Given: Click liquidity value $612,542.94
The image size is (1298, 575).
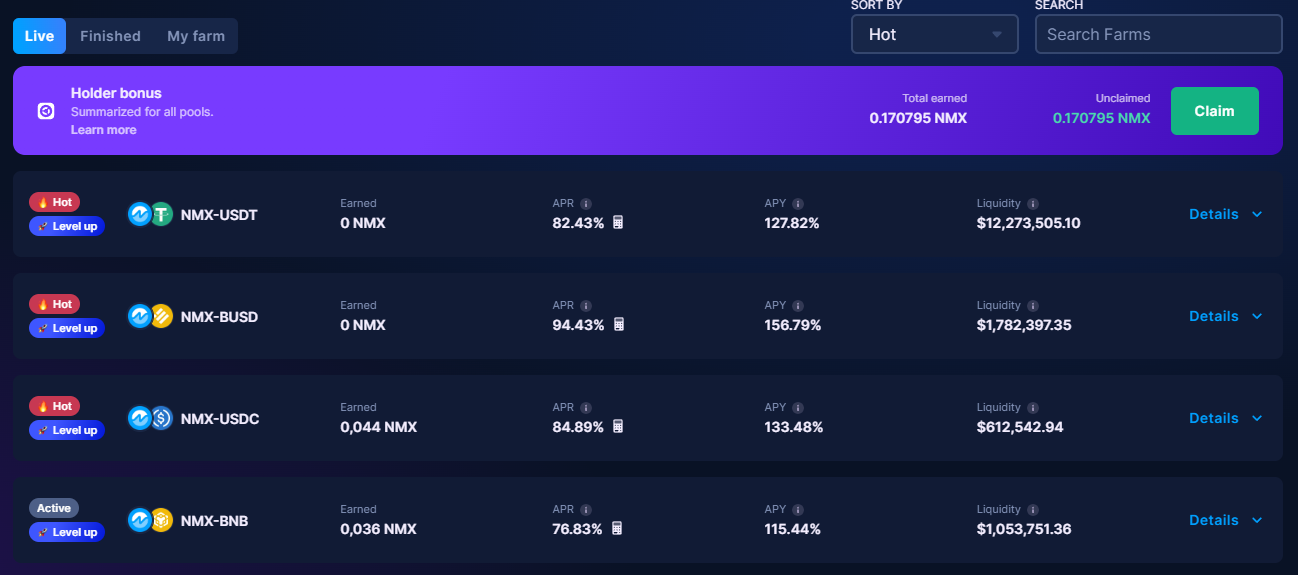Looking at the screenshot, I should 1020,427.
